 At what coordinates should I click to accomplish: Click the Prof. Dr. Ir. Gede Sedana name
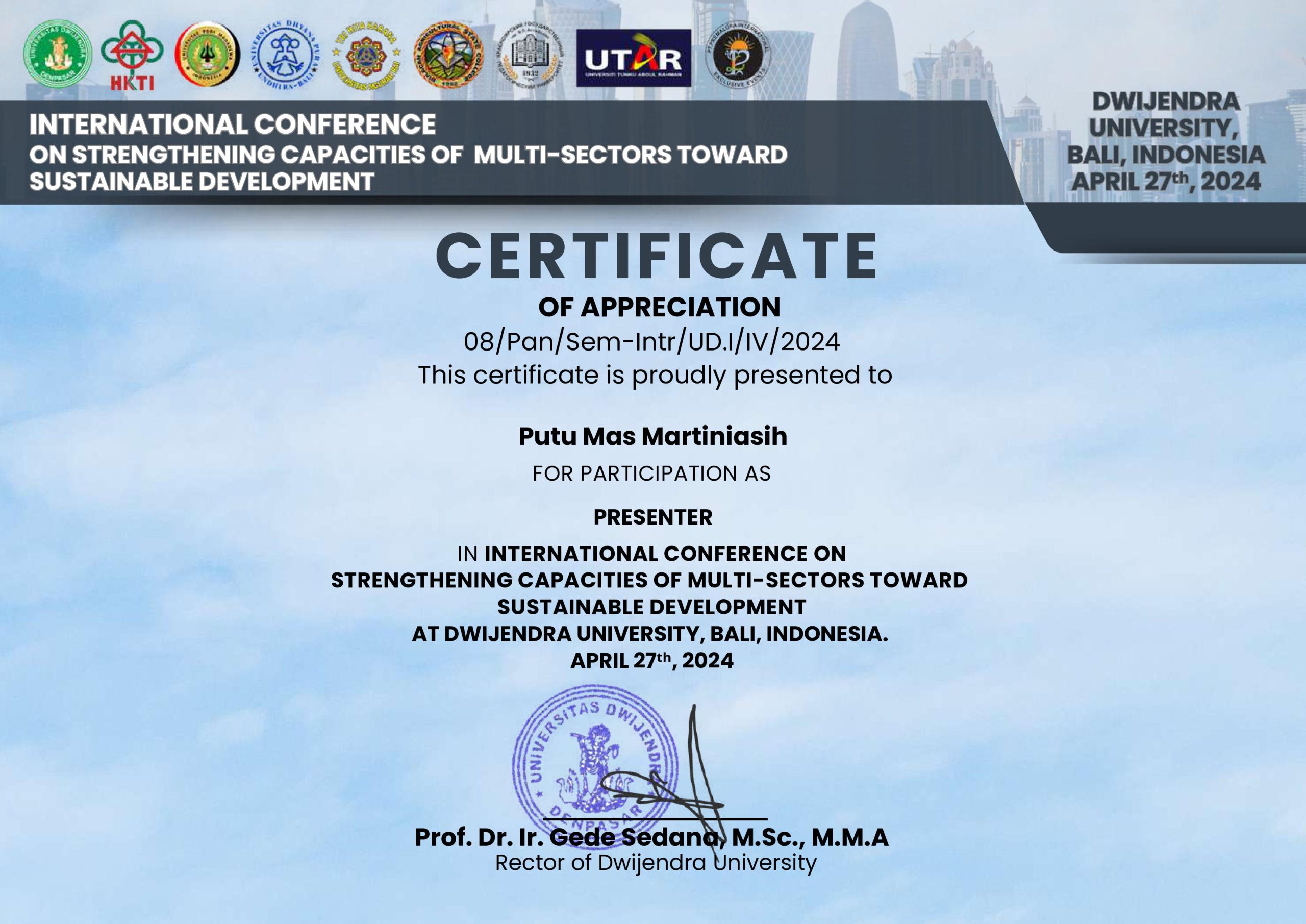tap(651, 837)
